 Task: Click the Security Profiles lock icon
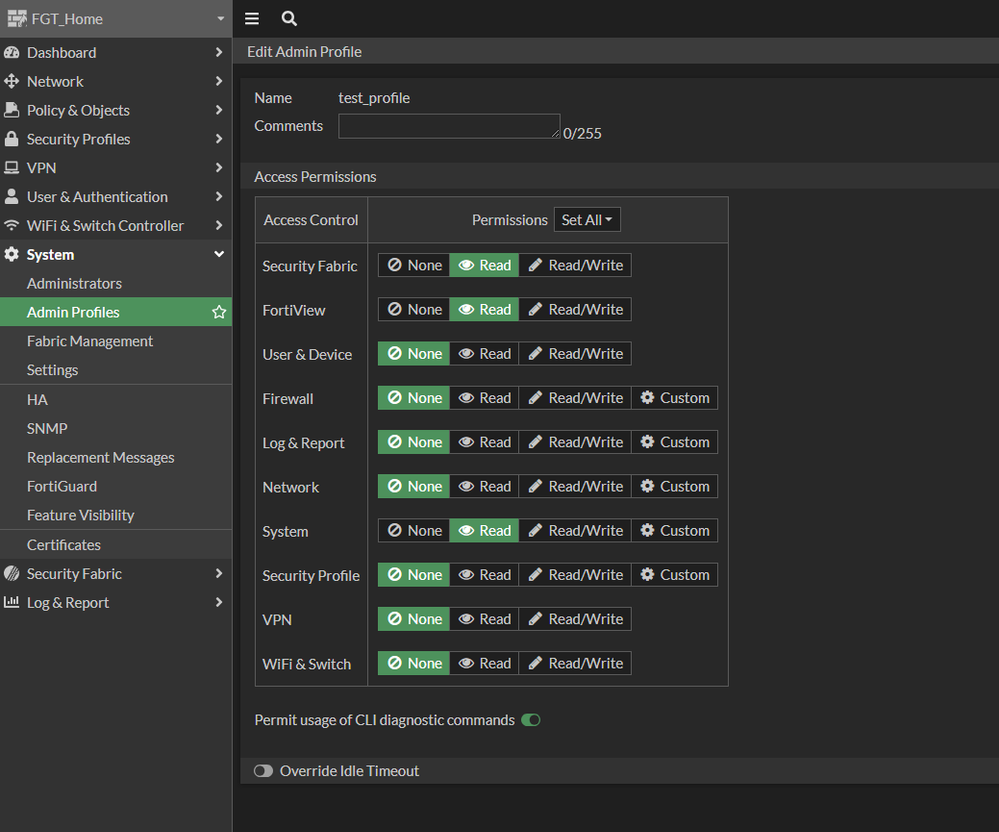coord(12,139)
